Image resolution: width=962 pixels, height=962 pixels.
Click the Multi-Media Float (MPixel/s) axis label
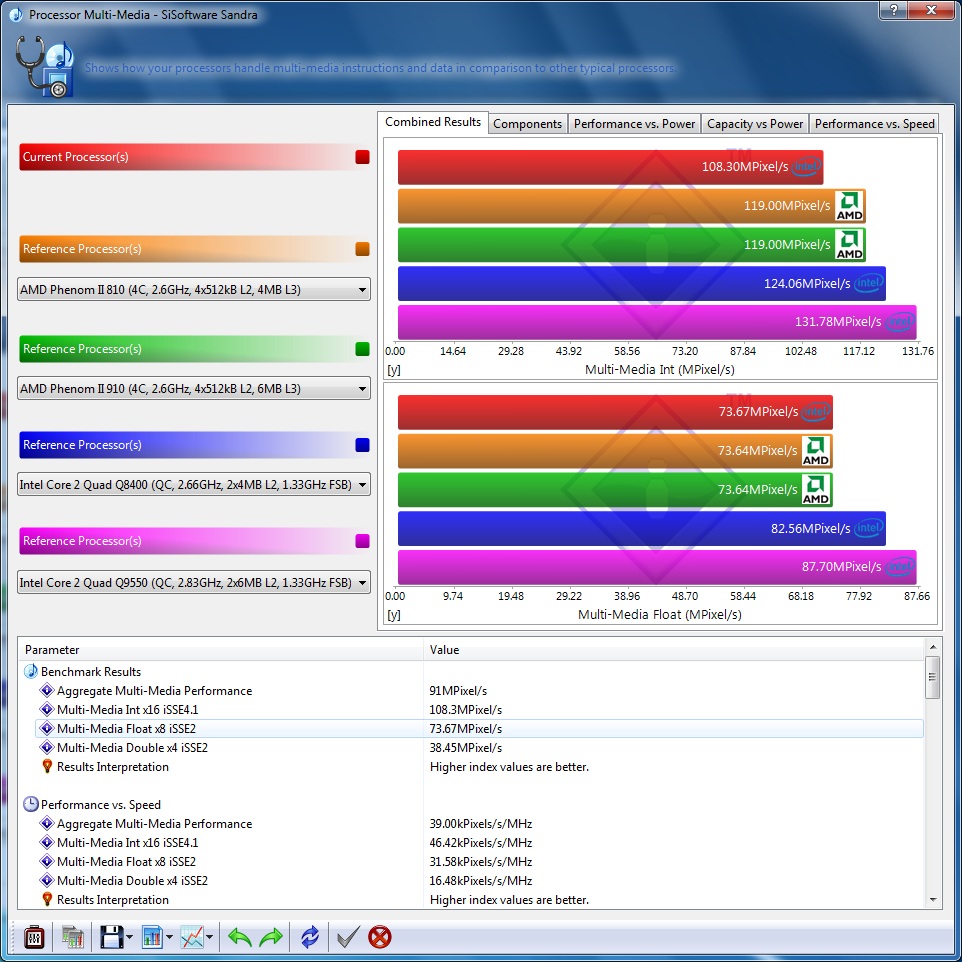[x=660, y=614]
